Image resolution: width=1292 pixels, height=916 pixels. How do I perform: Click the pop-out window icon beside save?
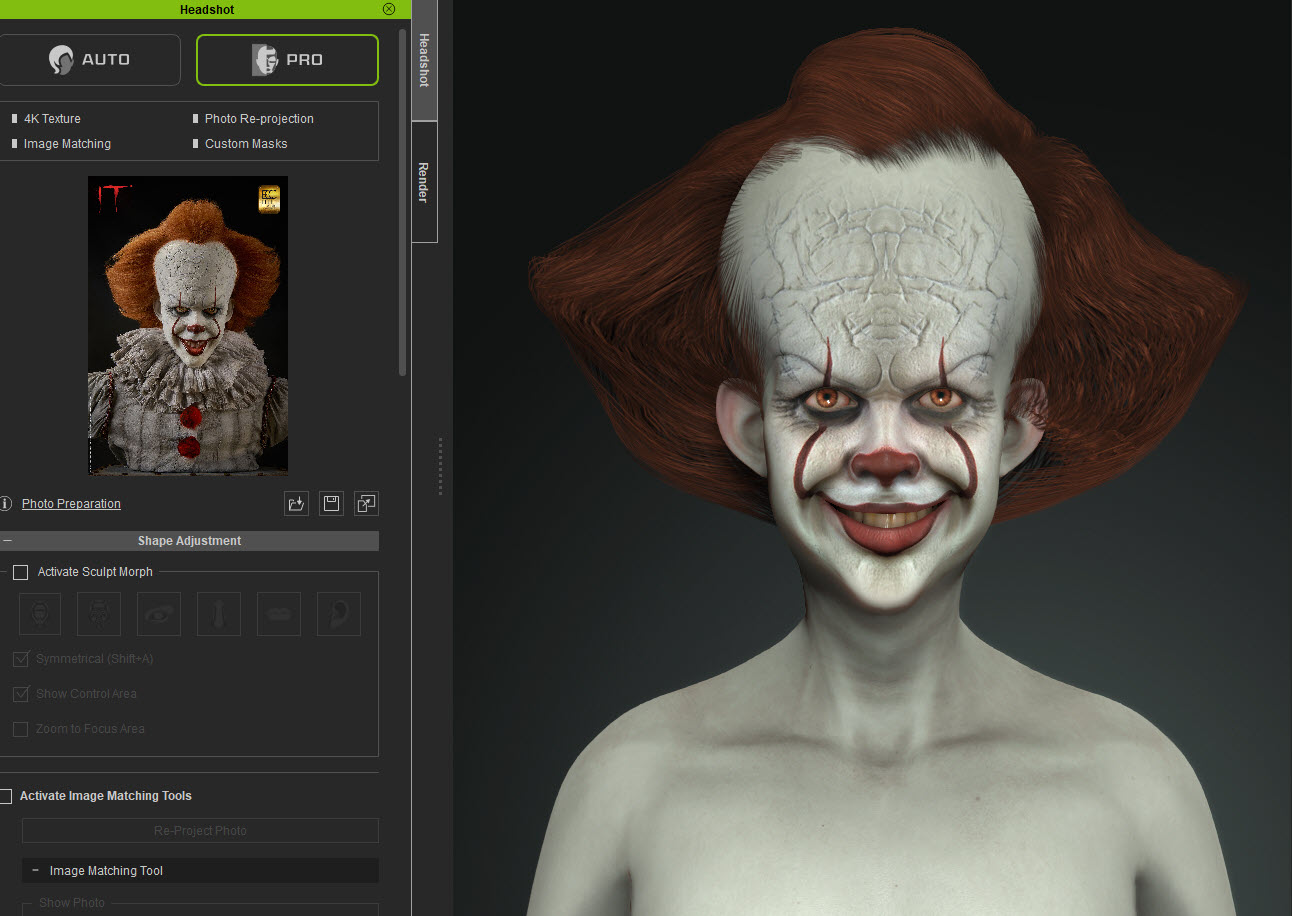pyautogui.click(x=366, y=504)
